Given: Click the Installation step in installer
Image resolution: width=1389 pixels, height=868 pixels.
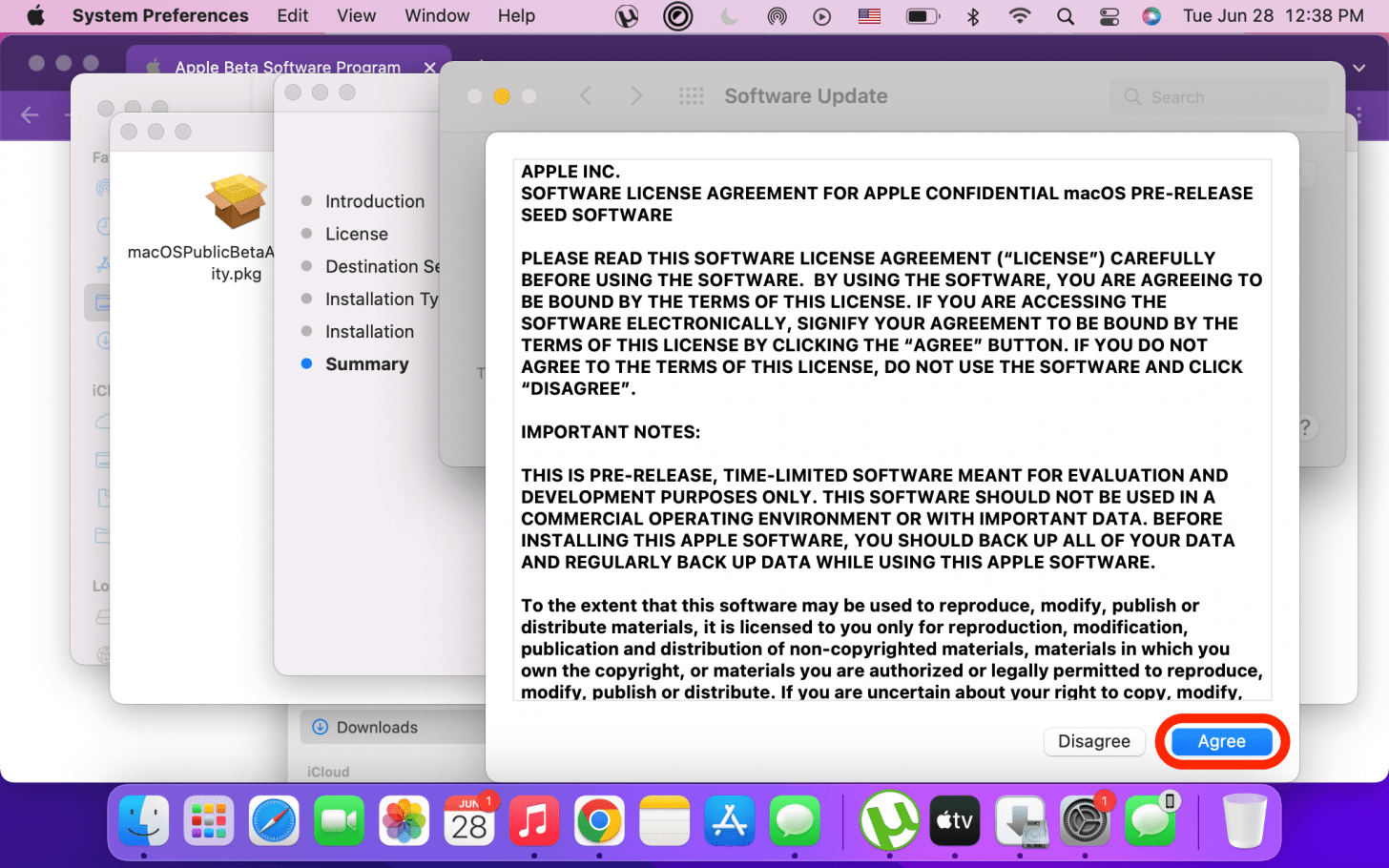Looking at the screenshot, I should (369, 331).
